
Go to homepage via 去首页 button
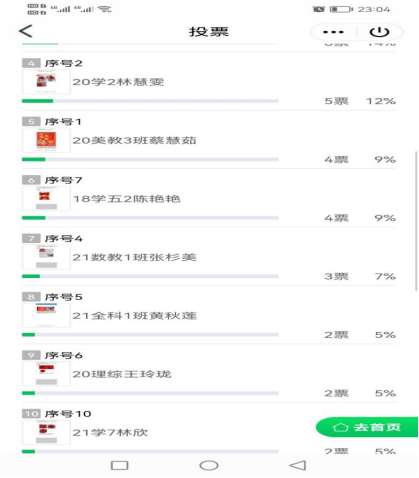tap(366, 427)
